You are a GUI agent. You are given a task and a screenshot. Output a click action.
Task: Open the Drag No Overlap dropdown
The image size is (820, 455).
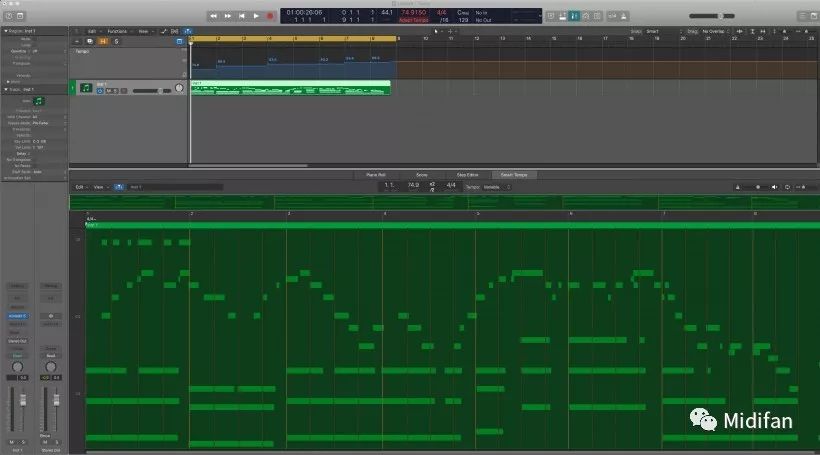[x=715, y=31]
